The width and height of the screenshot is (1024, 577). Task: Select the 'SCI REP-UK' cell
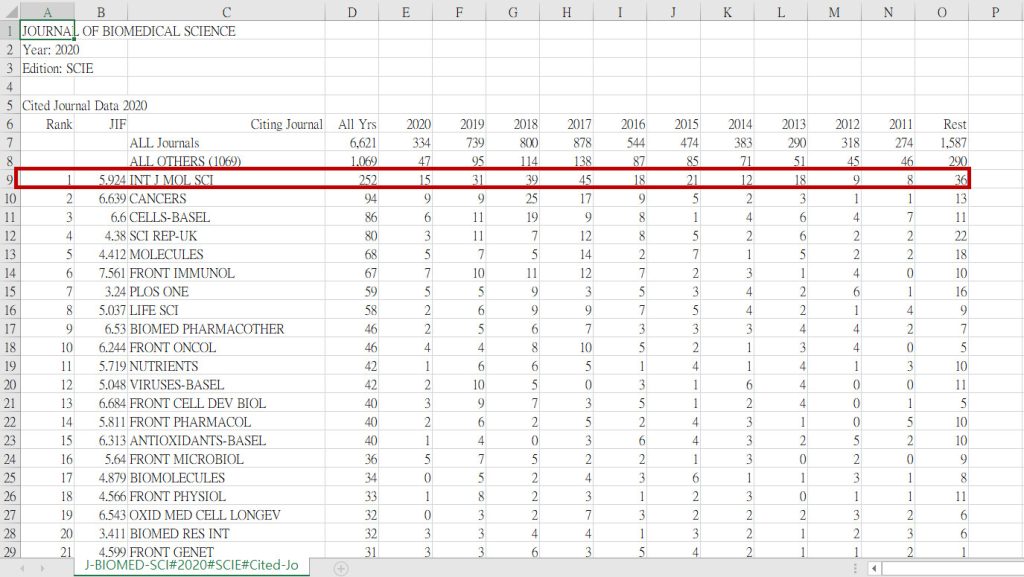click(x=226, y=236)
